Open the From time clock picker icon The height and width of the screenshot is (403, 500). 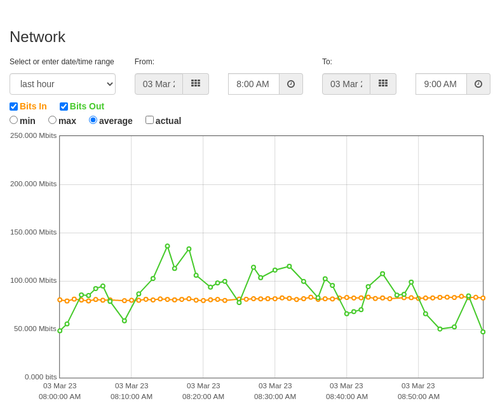(x=291, y=84)
